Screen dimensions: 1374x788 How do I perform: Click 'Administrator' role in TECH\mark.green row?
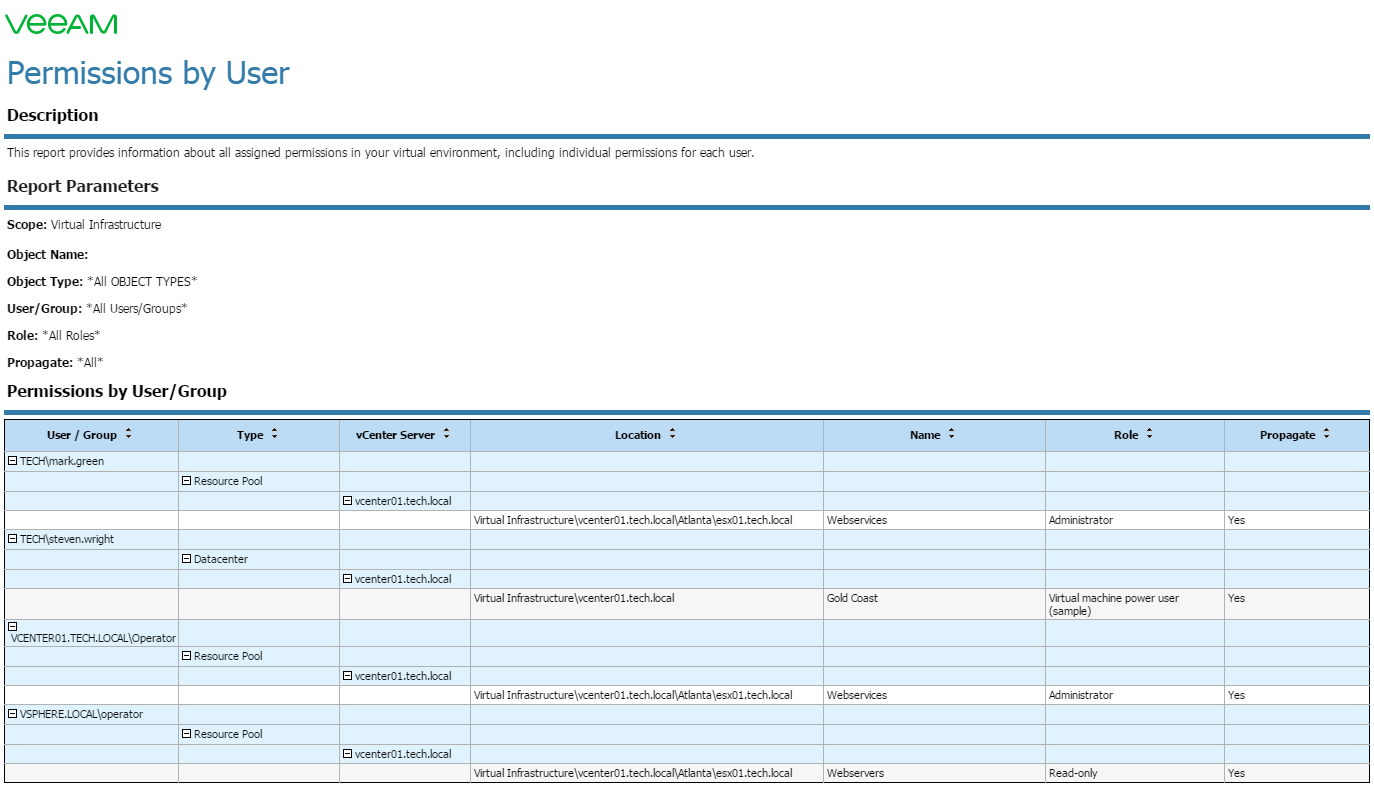click(x=1081, y=520)
